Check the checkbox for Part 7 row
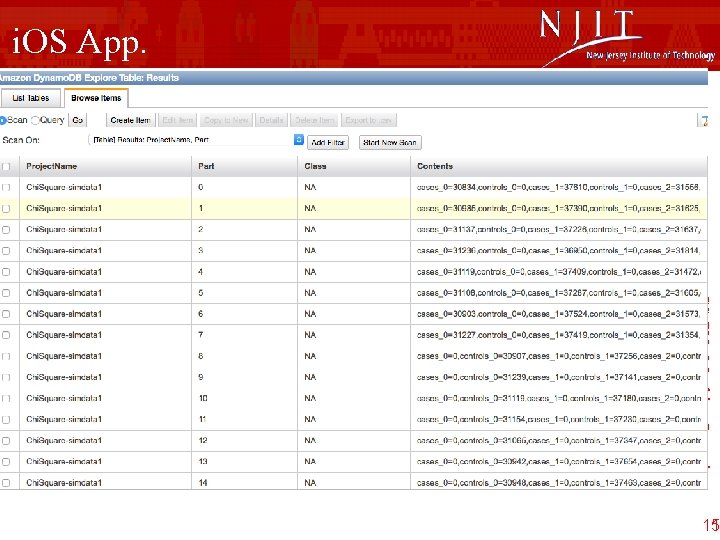Viewport: 720px width, 540px height. point(6,335)
